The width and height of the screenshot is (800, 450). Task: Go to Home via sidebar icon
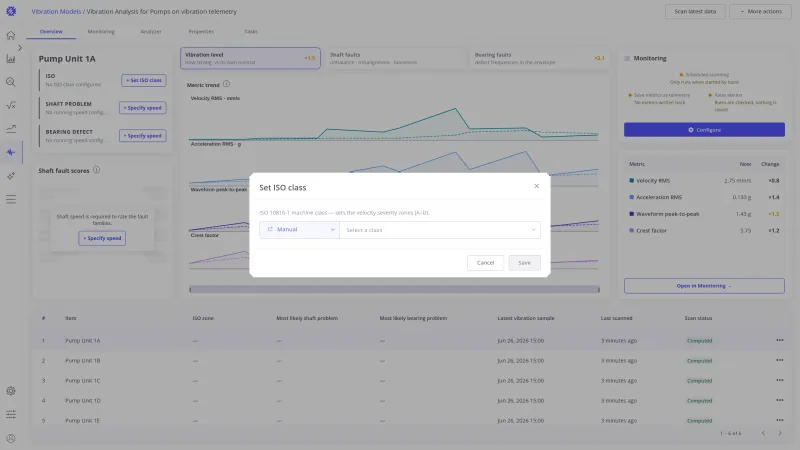pos(11,35)
